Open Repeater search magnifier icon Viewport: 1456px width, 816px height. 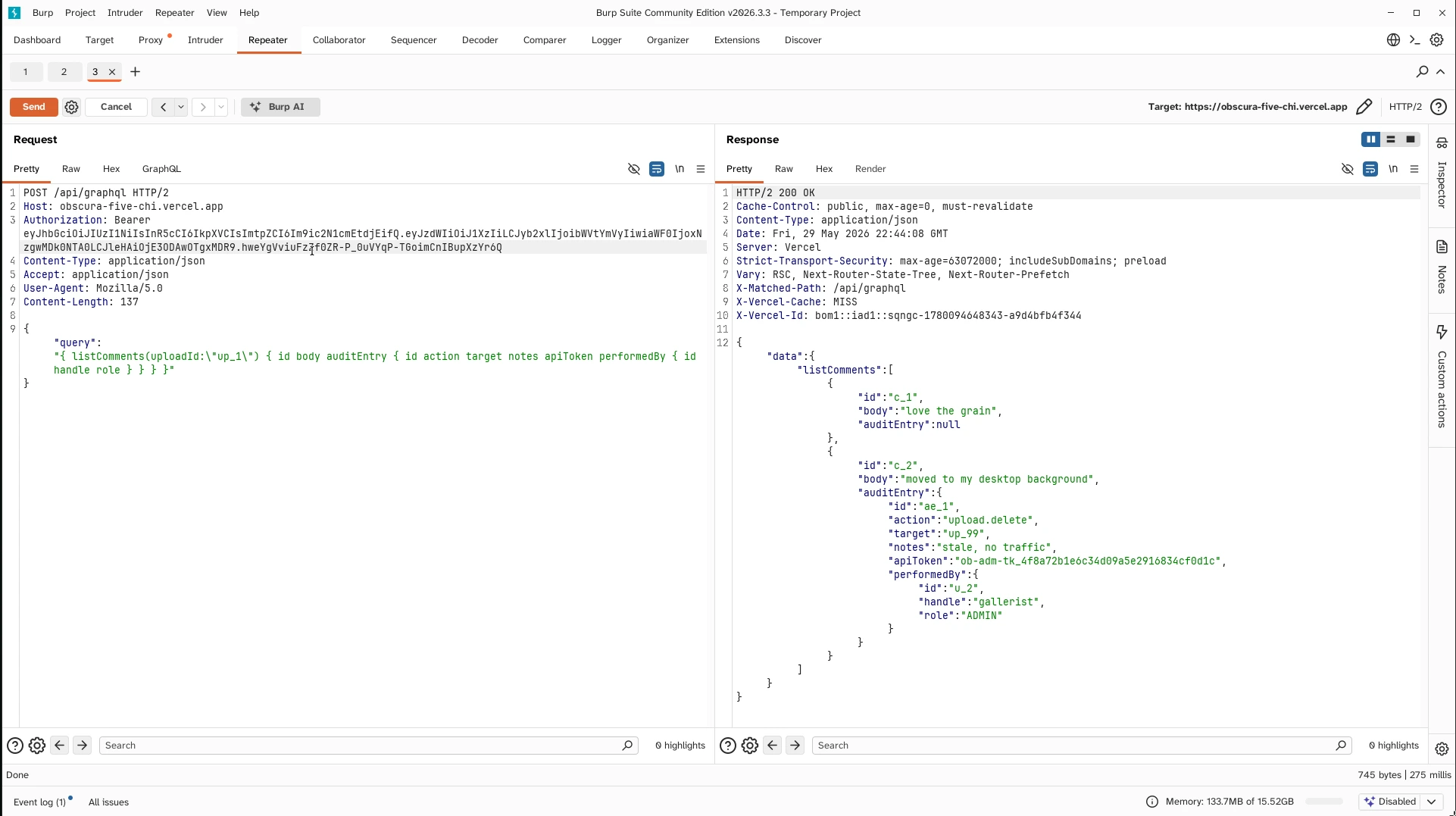1422,71
